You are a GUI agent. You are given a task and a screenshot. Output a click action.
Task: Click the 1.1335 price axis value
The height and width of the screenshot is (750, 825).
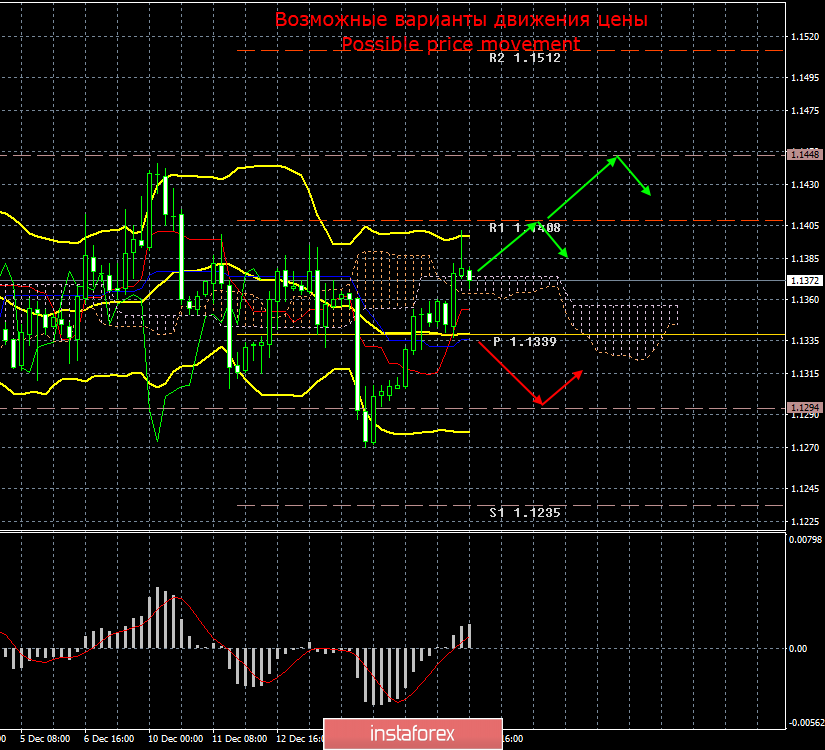pos(805,341)
